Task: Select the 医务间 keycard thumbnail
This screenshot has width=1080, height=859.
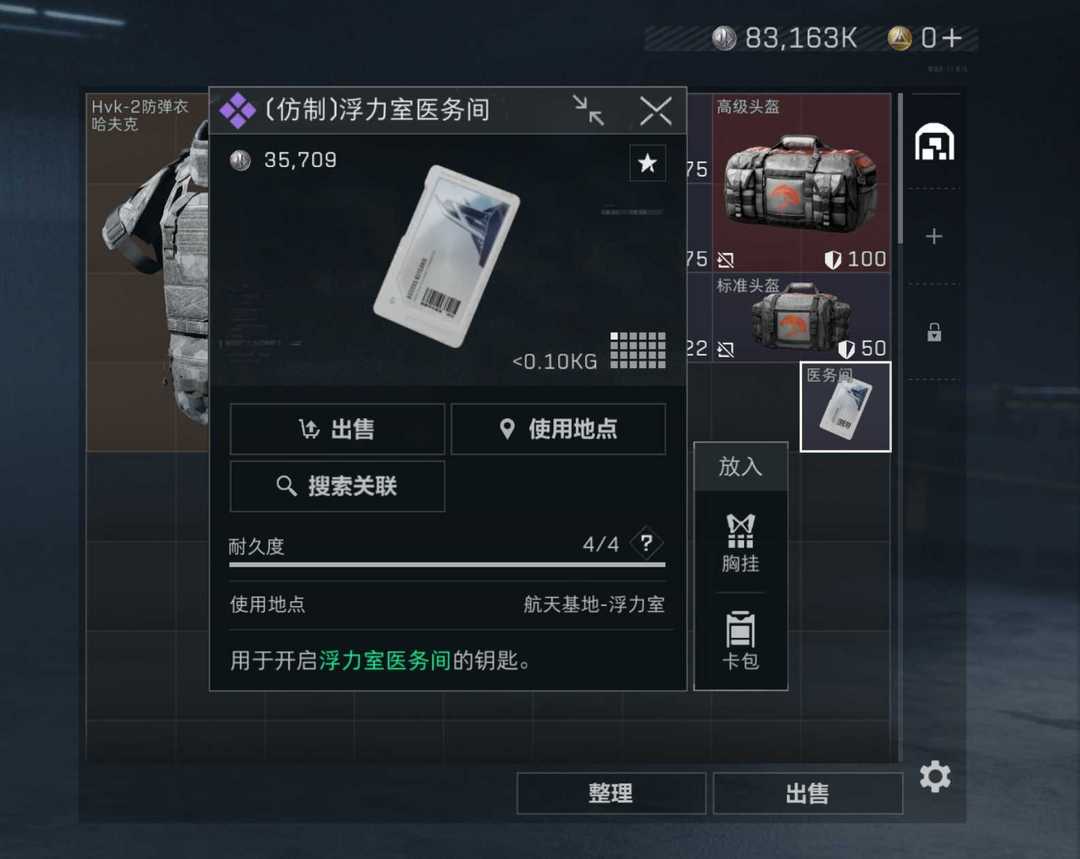Action: pyautogui.click(x=845, y=406)
